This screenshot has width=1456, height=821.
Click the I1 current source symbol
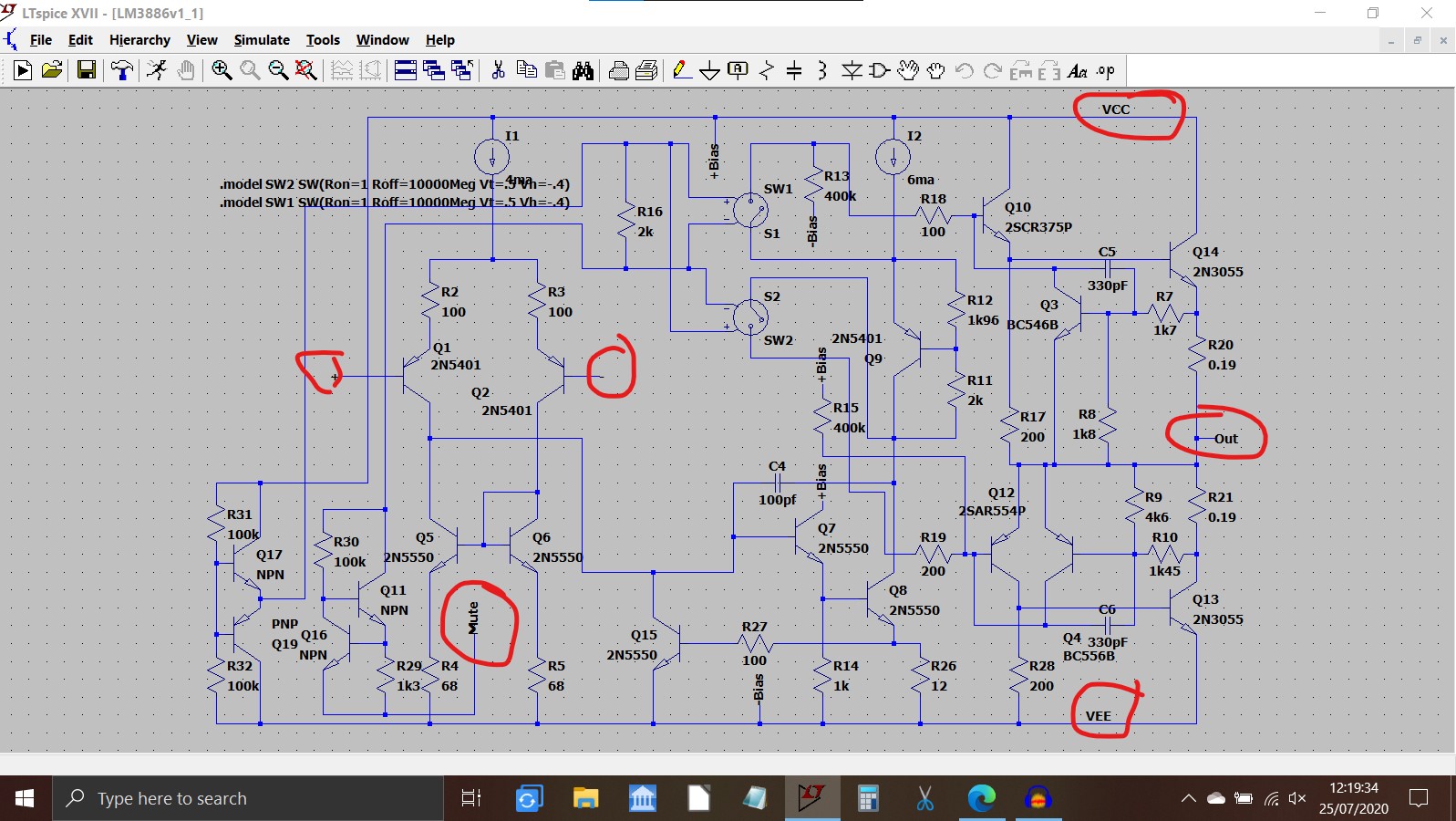tap(492, 156)
